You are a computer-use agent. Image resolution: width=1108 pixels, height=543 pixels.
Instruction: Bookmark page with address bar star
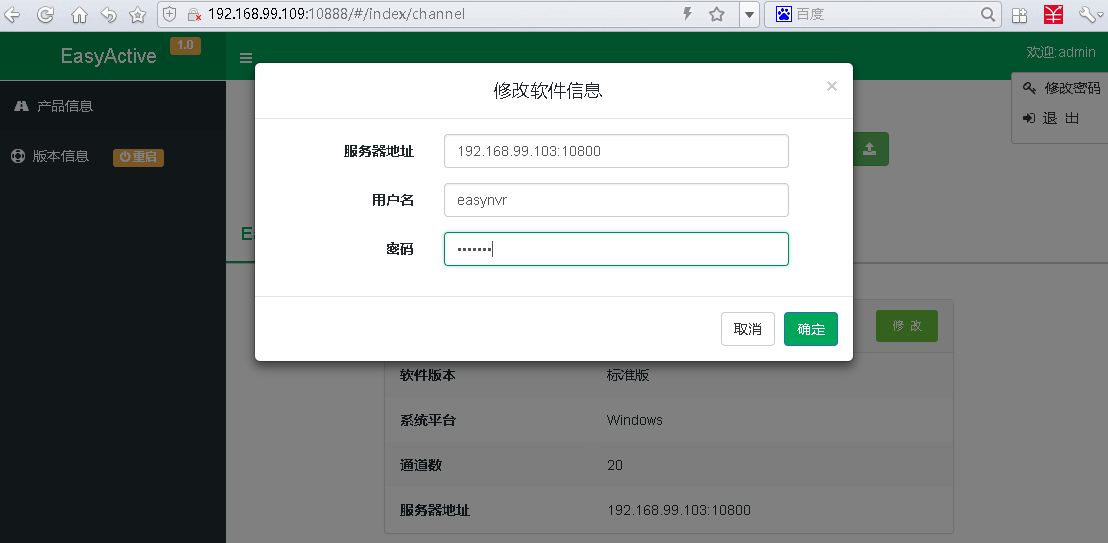pos(717,14)
